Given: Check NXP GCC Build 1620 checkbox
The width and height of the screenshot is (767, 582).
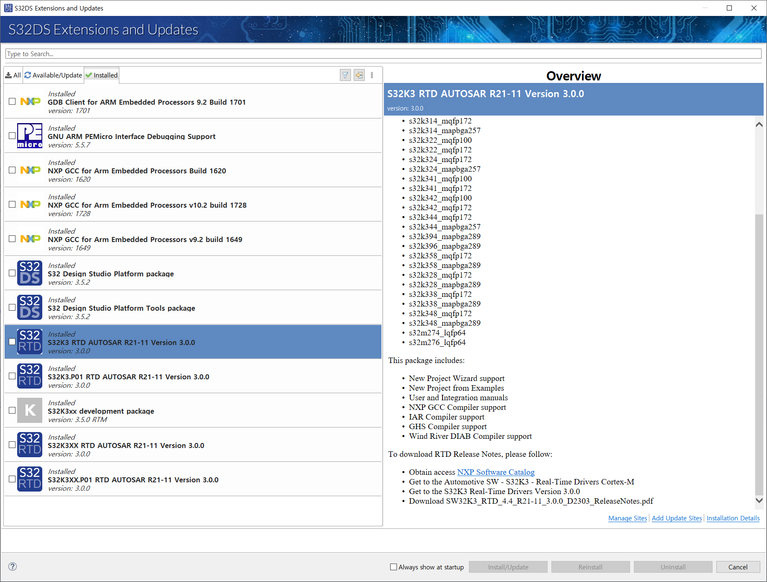Looking at the screenshot, I should (x=12, y=170).
